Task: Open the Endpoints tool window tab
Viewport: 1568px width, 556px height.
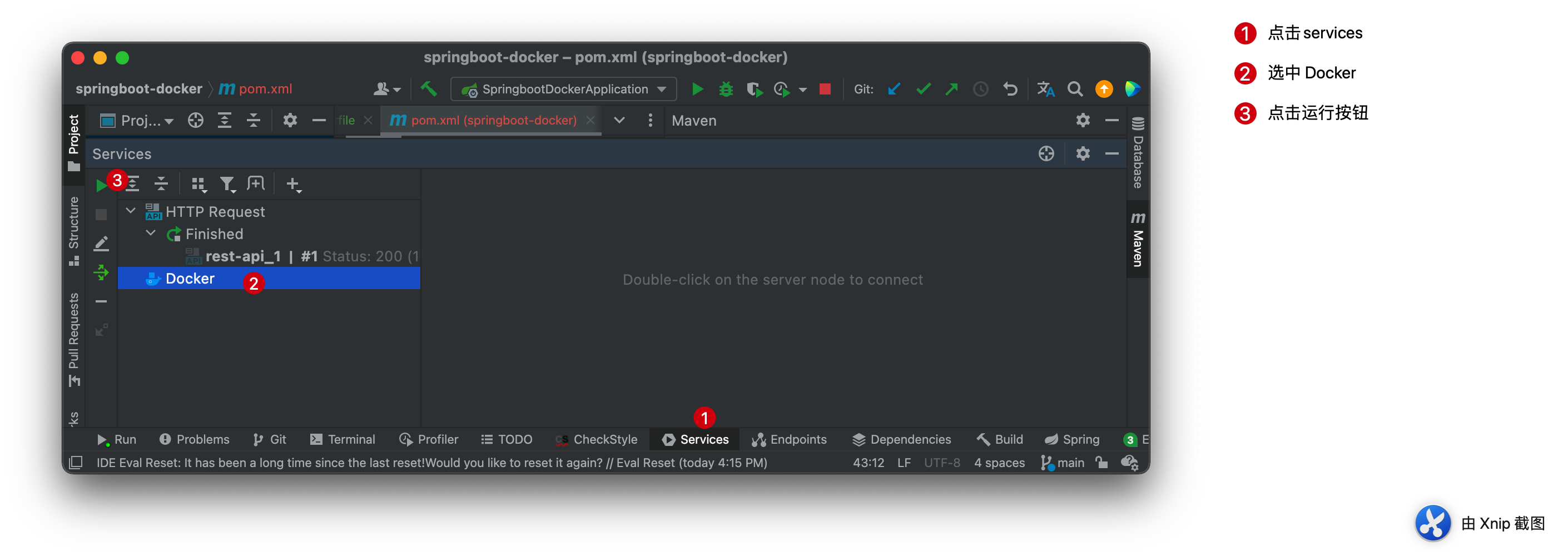Action: click(789, 439)
